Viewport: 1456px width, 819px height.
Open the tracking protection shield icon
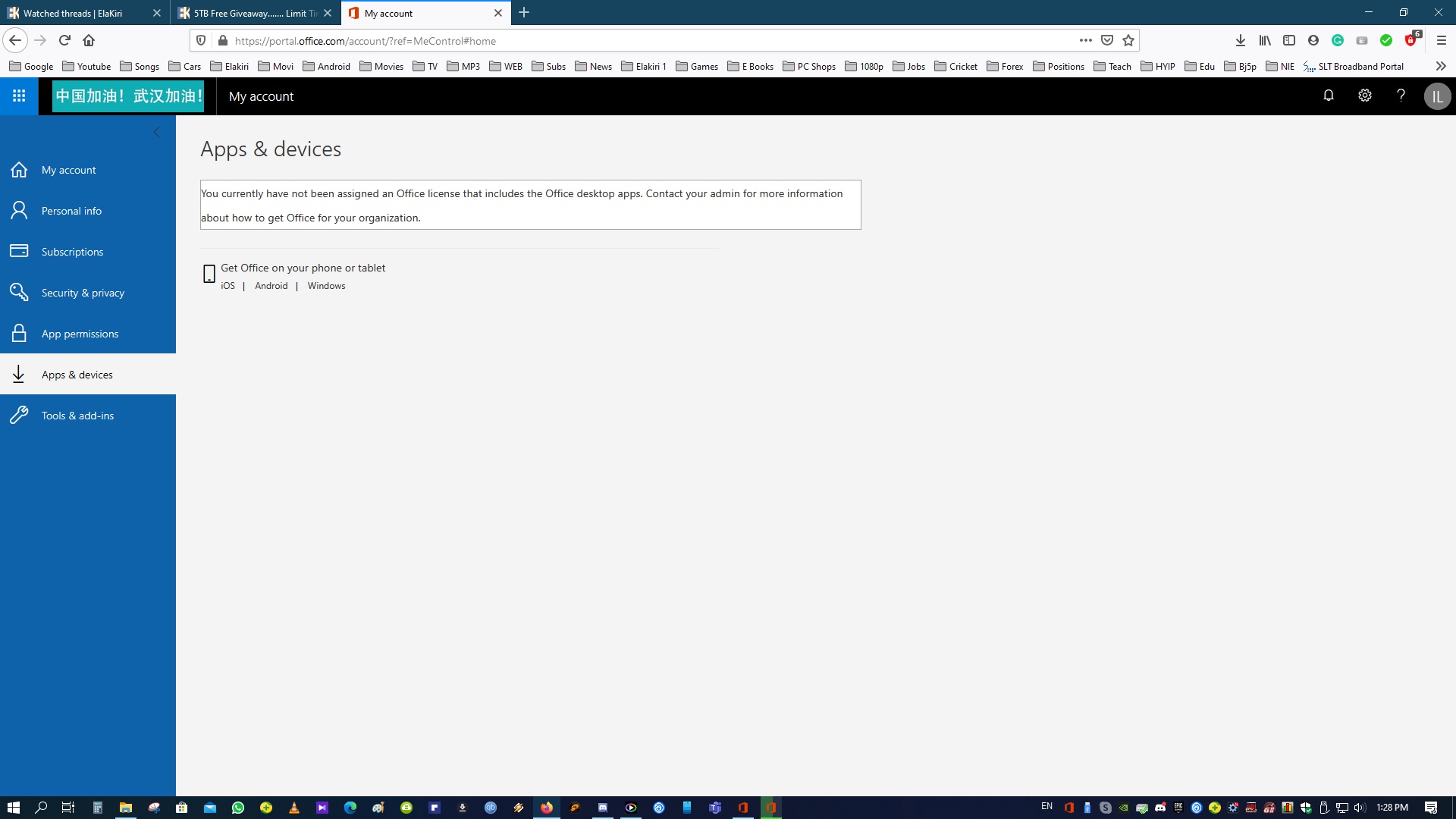[x=201, y=41]
